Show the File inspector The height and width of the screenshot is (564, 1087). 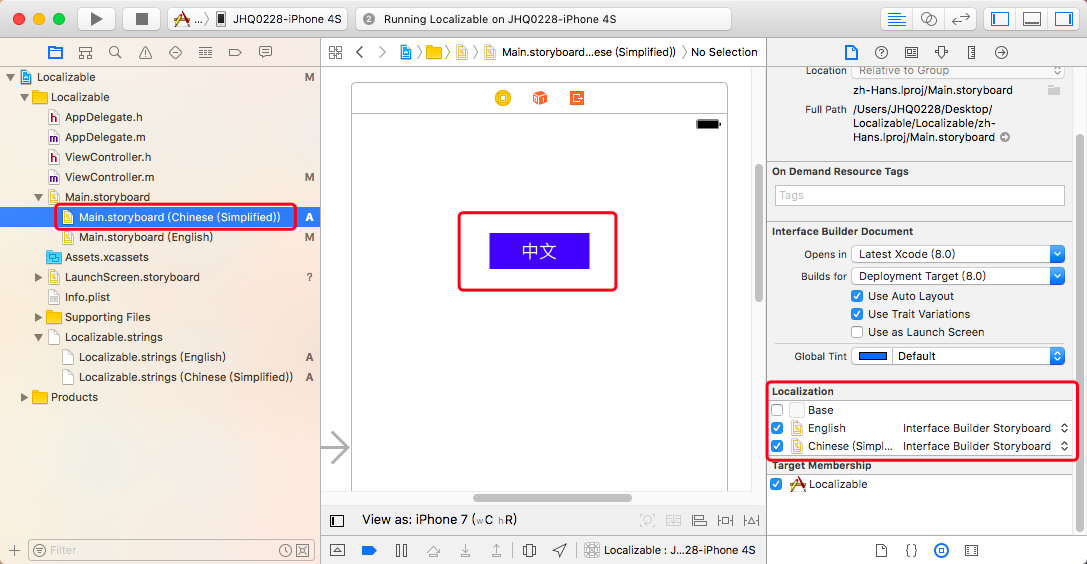[851, 52]
